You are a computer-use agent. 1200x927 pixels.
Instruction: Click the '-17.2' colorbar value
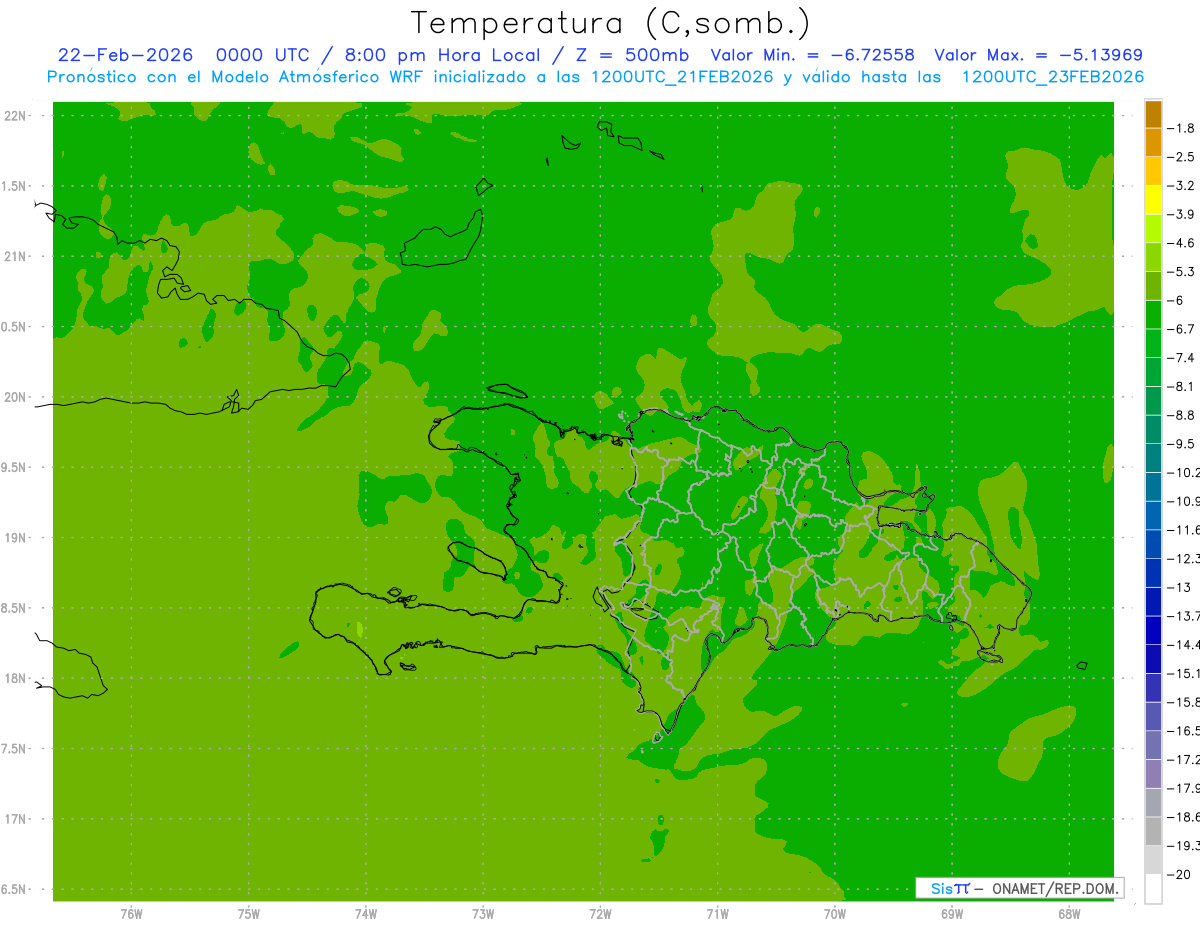[1184, 759]
